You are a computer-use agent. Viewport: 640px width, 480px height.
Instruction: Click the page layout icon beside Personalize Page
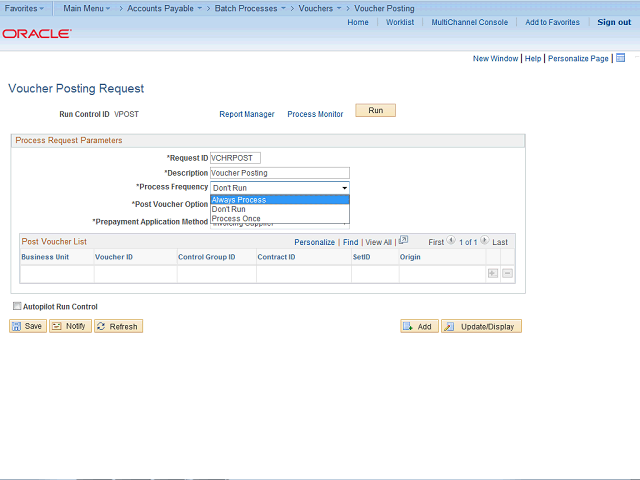(x=620, y=58)
